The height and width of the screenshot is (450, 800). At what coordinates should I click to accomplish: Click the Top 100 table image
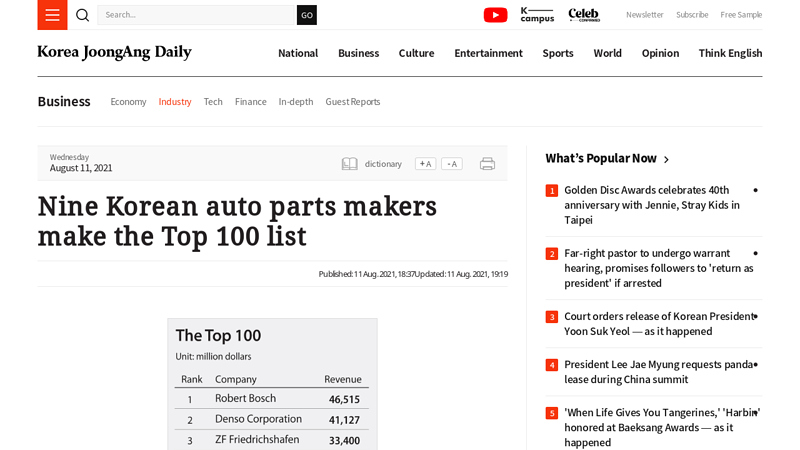(x=272, y=384)
